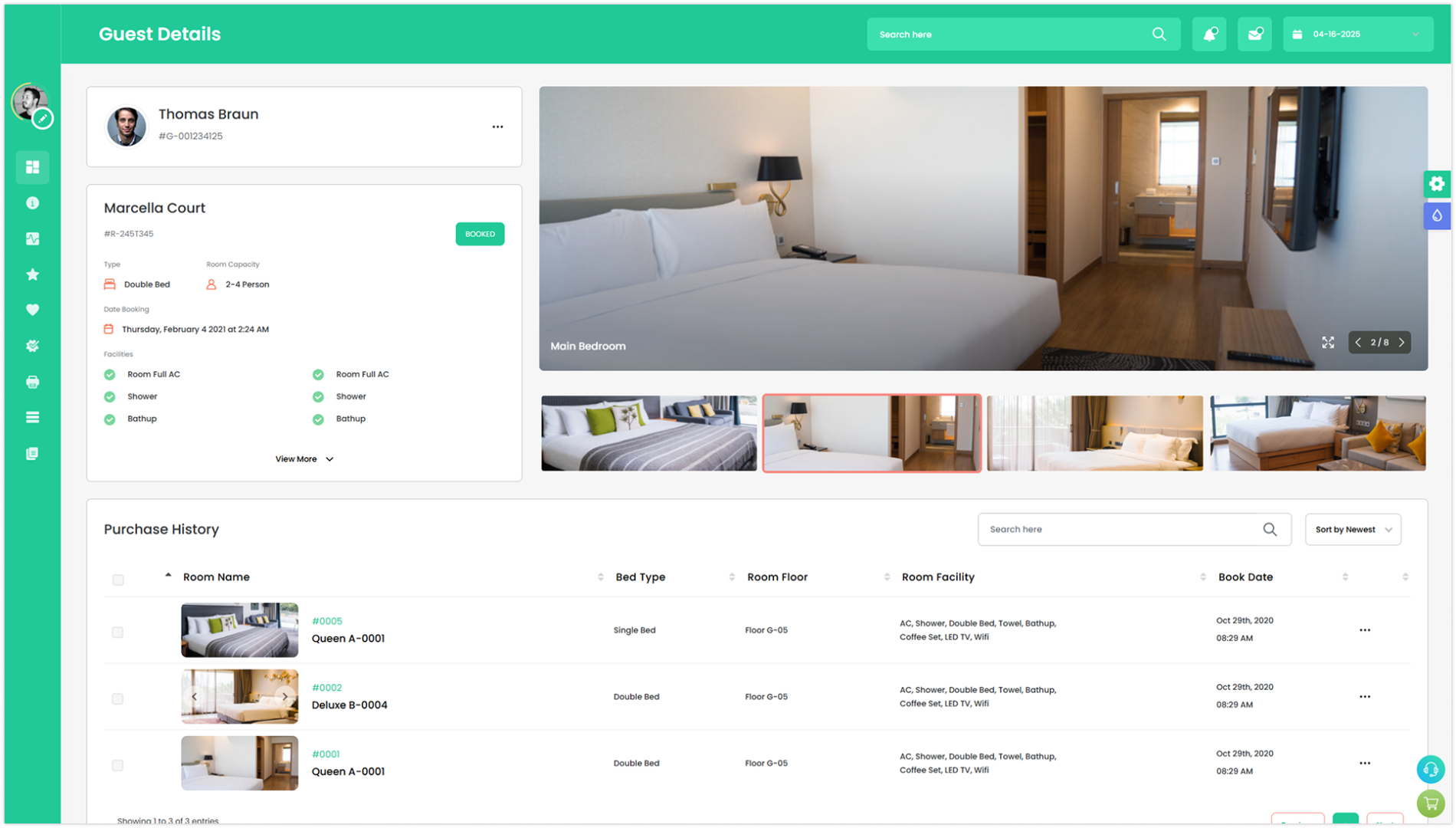Click Single Bed cell in first row
The width and height of the screenshot is (1456, 828).
click(635, 631)
